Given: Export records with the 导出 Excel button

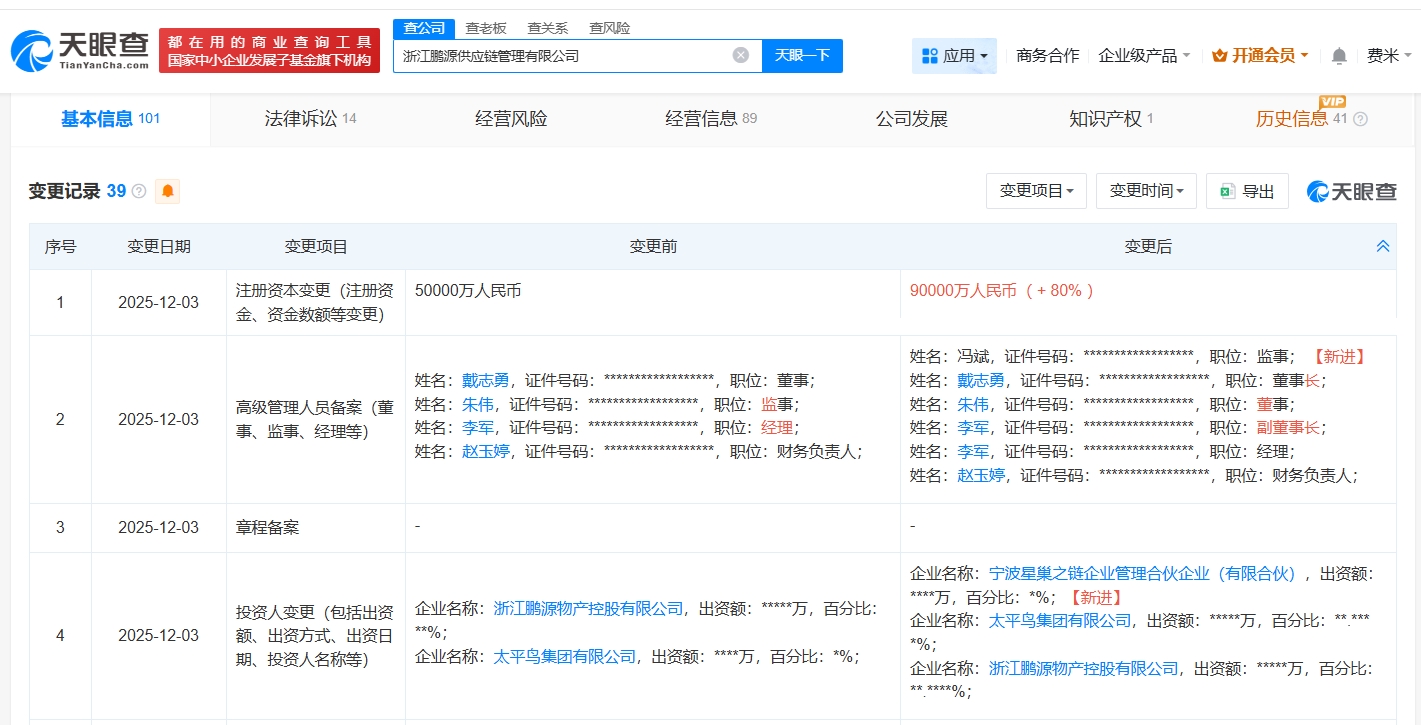Looking at the screenshot, I should tap(1247, 191).
